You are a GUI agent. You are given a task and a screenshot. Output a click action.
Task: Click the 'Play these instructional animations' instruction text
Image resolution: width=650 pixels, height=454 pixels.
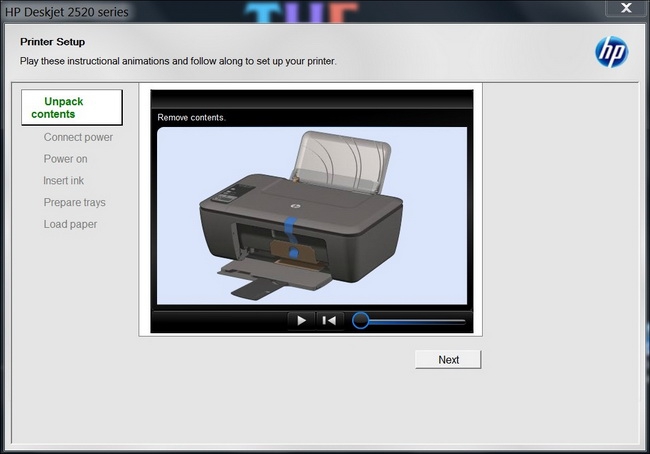coord(178,61)
